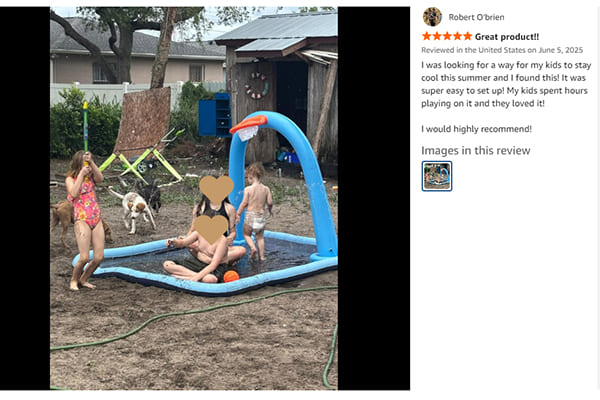Click the black area left of the photo
The width and height of the screenshot is (600, 400).
tap(25, 198)
